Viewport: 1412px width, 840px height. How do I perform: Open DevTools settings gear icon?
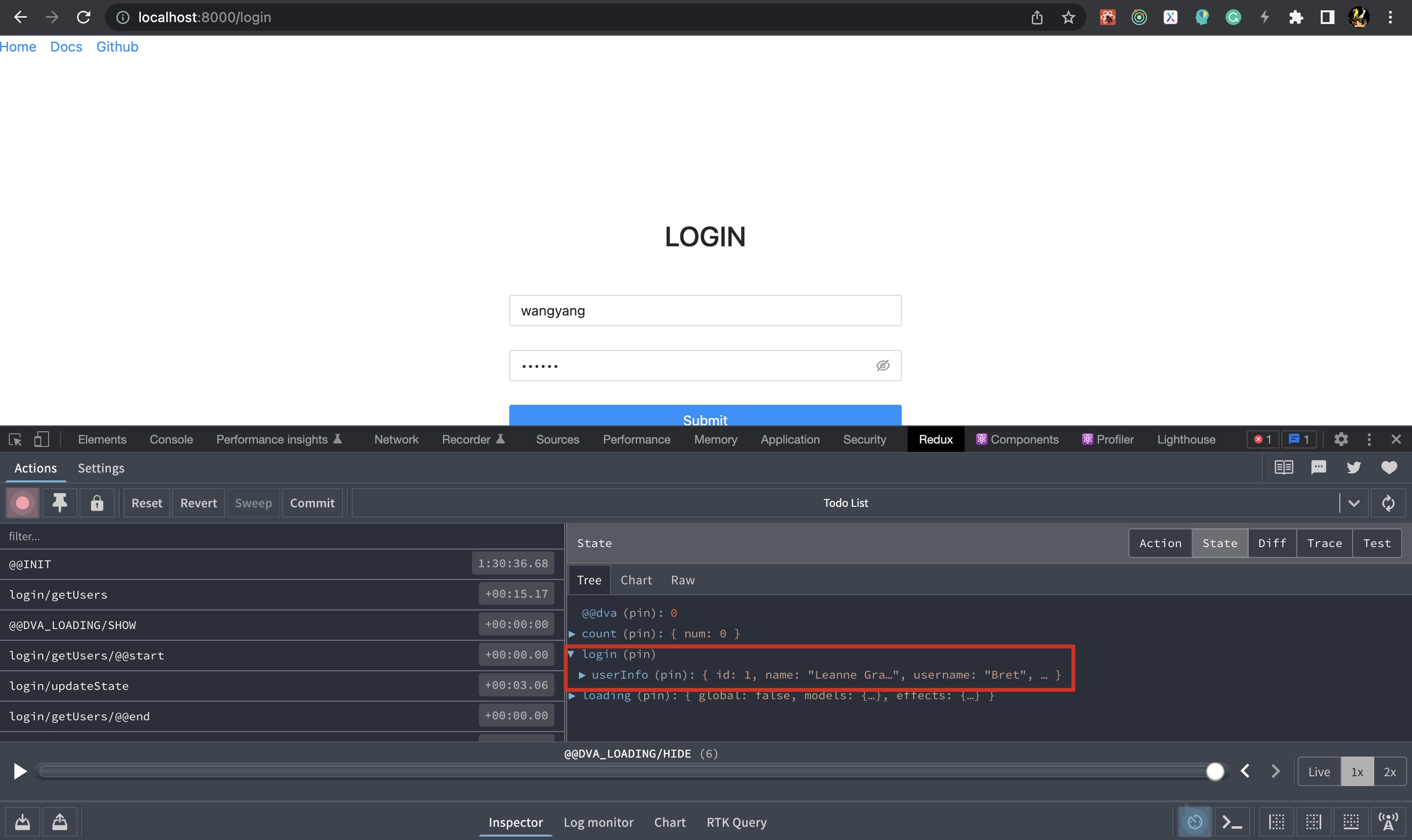pyautogui.click(x=1341, y=439)
